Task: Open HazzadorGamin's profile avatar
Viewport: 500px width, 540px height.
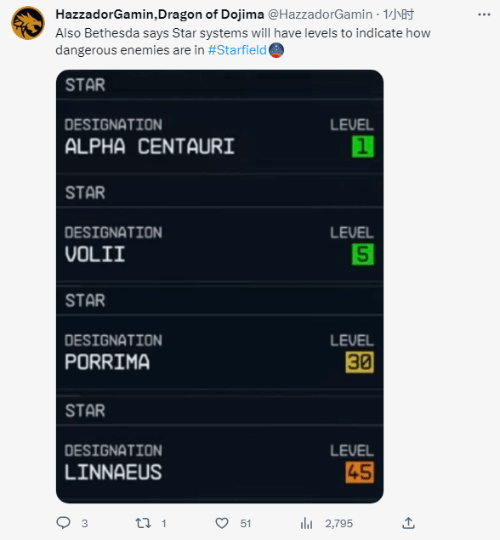Action: coord(28,23)
